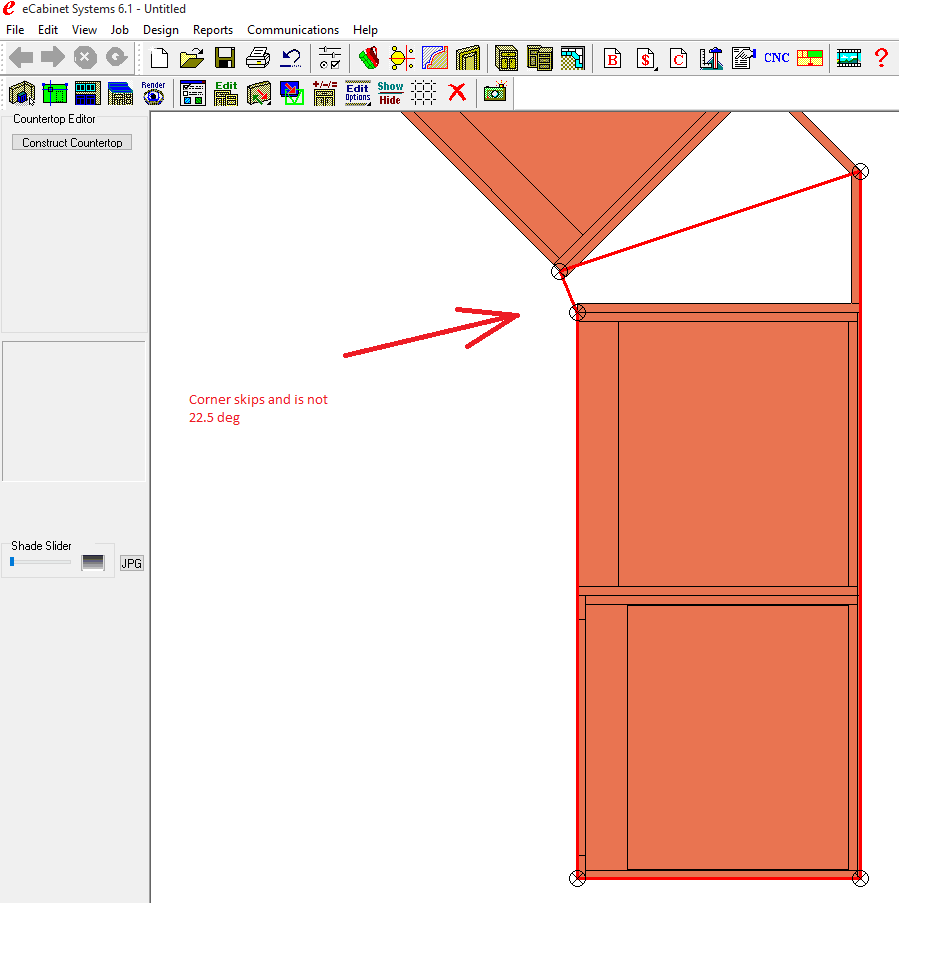Open the Edit Options toolbar button
This screenshot has height=972, width=952.
coord(357,93)
